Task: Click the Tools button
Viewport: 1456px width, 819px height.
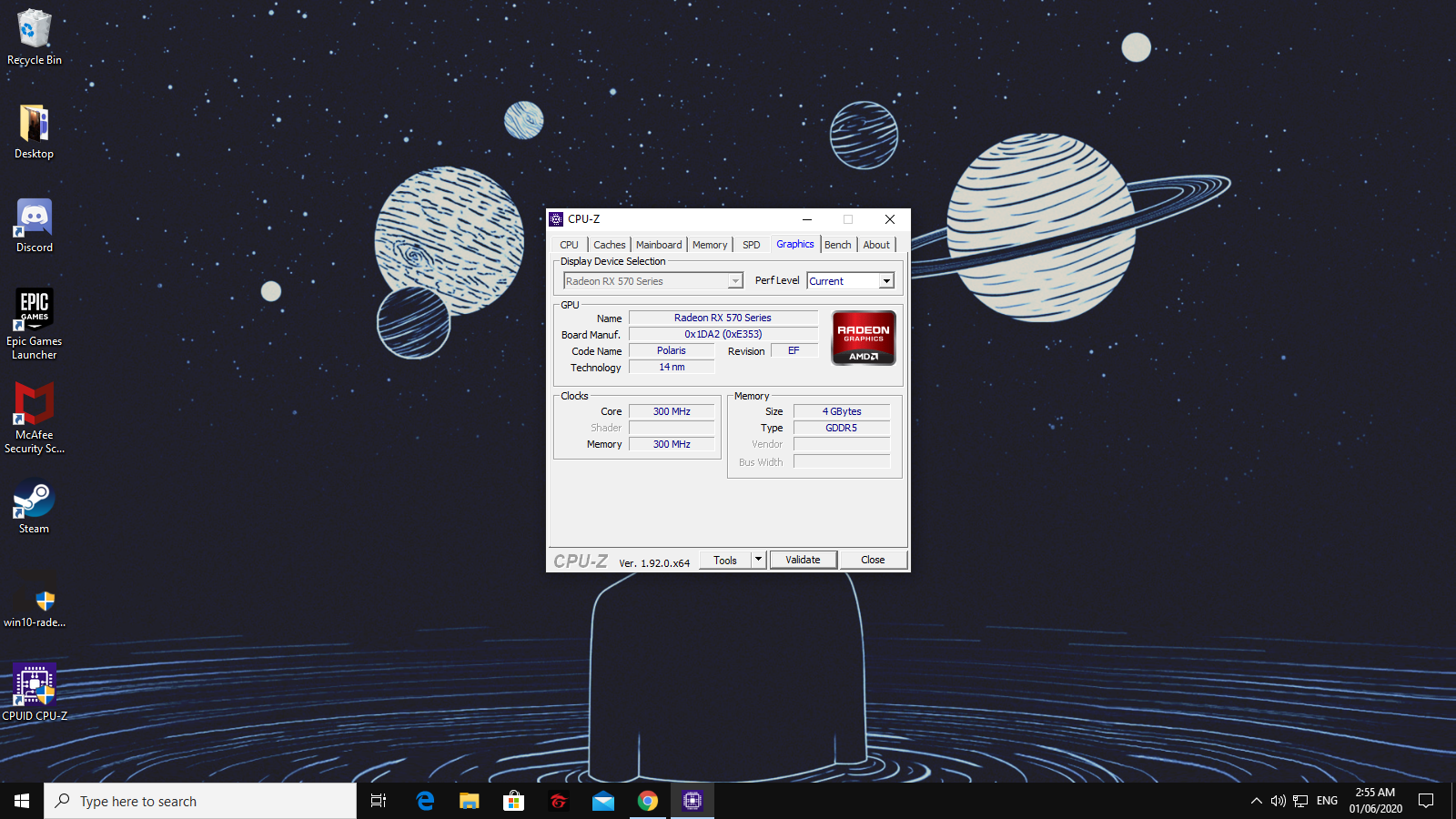Action: (x=725, y=561)
